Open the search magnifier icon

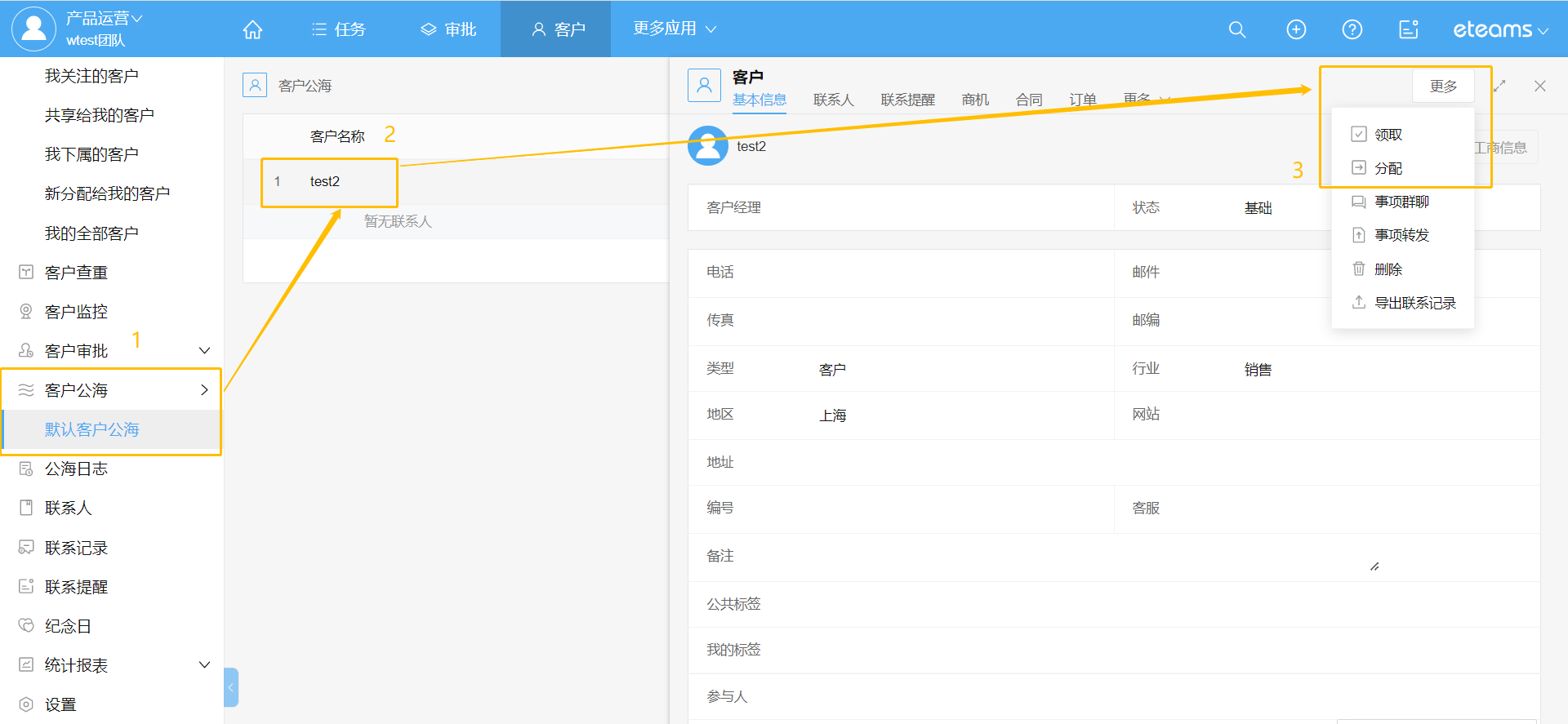tap(1237, 30)
